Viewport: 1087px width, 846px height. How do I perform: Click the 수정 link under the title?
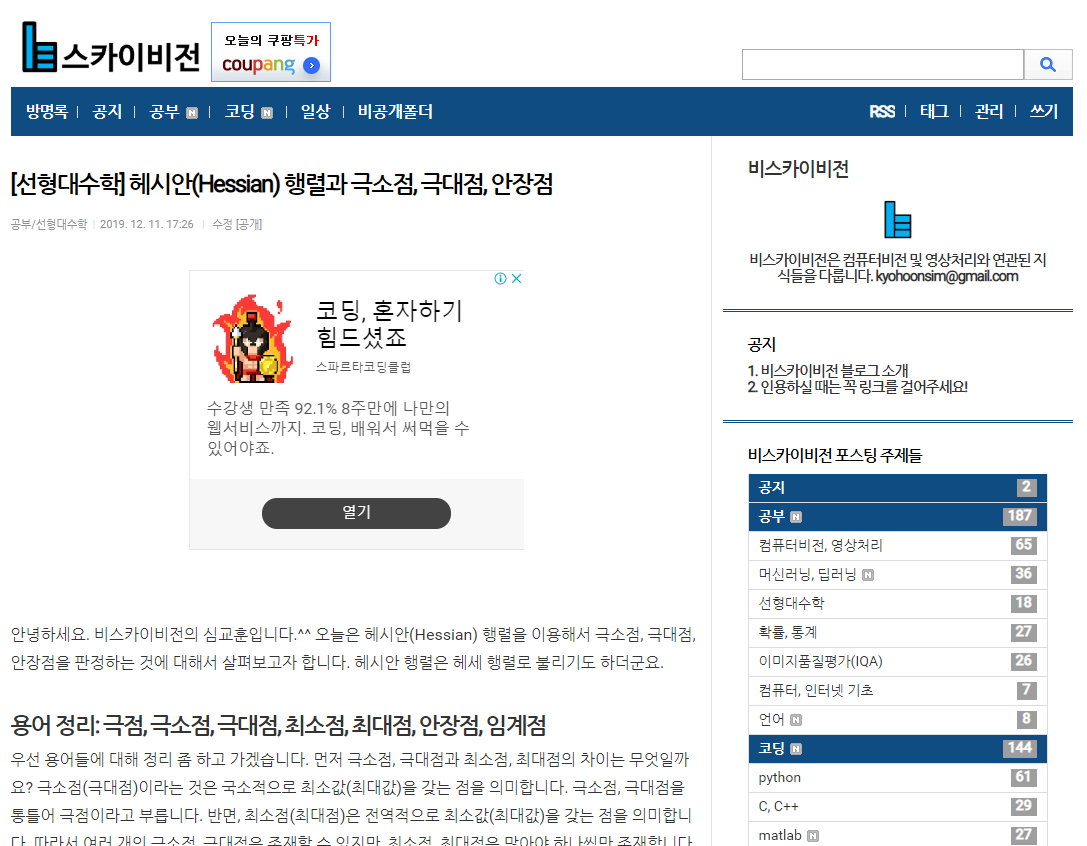coord(222,224)
